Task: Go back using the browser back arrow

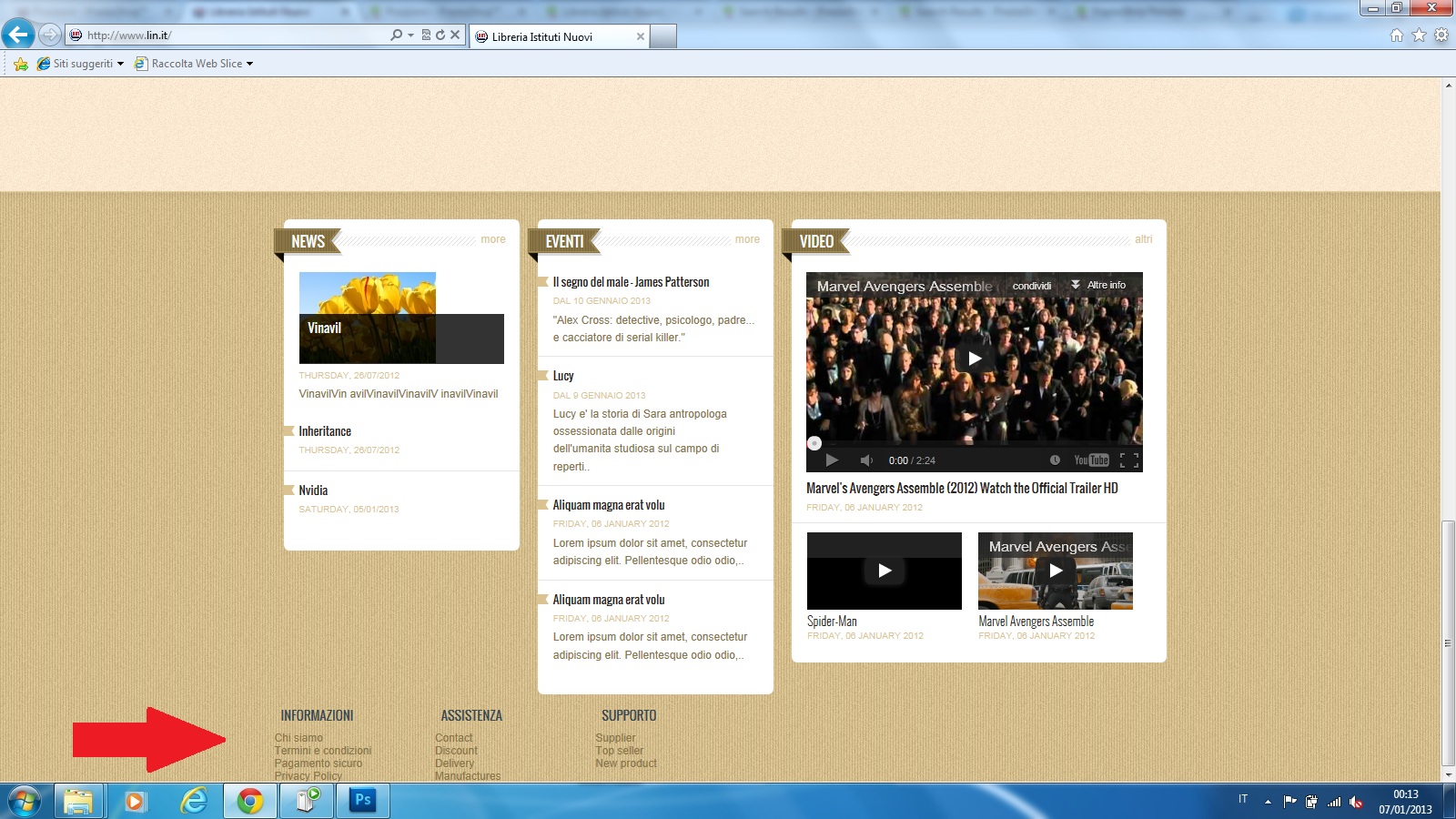Action: (x=17, y=35)
